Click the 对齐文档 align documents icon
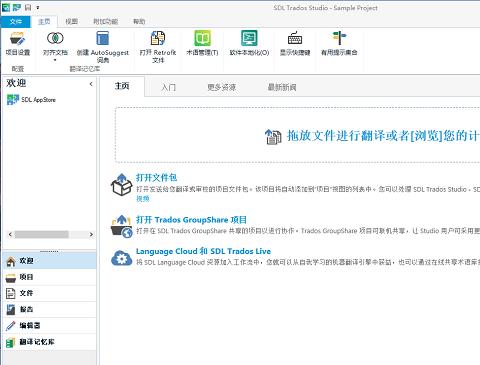 coord(55,39)
